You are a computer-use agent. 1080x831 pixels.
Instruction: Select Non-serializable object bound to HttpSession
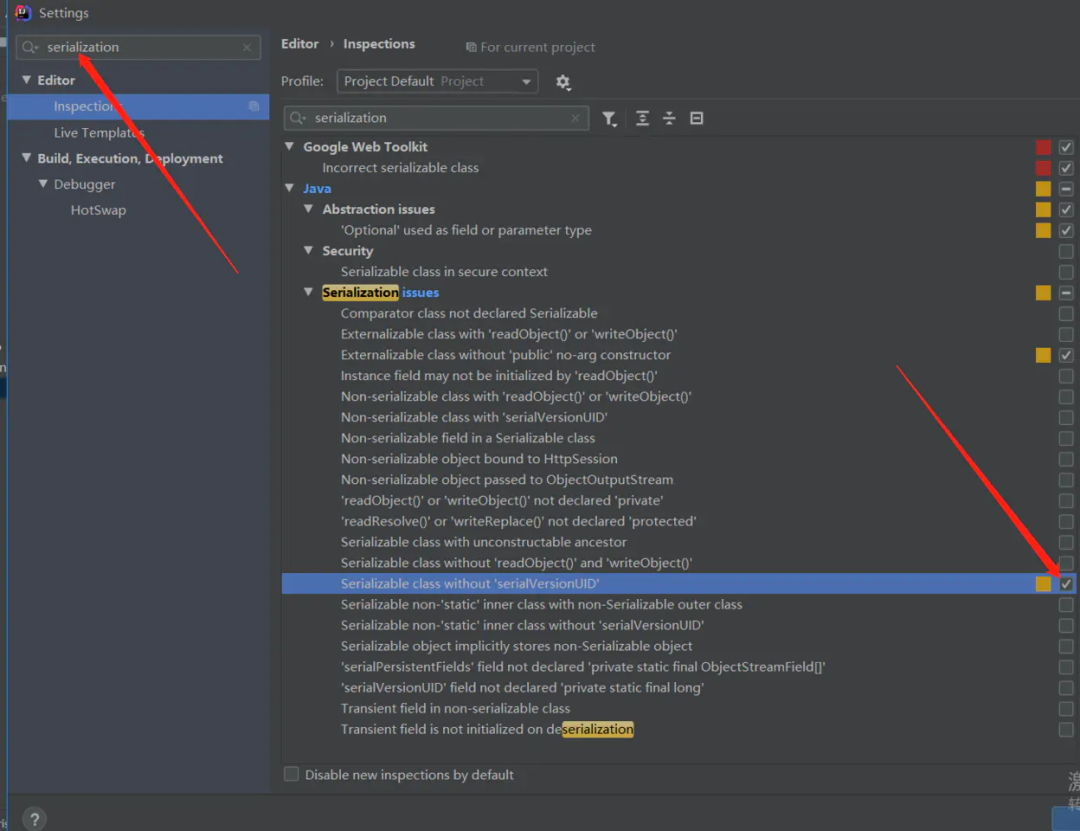click(479, 459)
